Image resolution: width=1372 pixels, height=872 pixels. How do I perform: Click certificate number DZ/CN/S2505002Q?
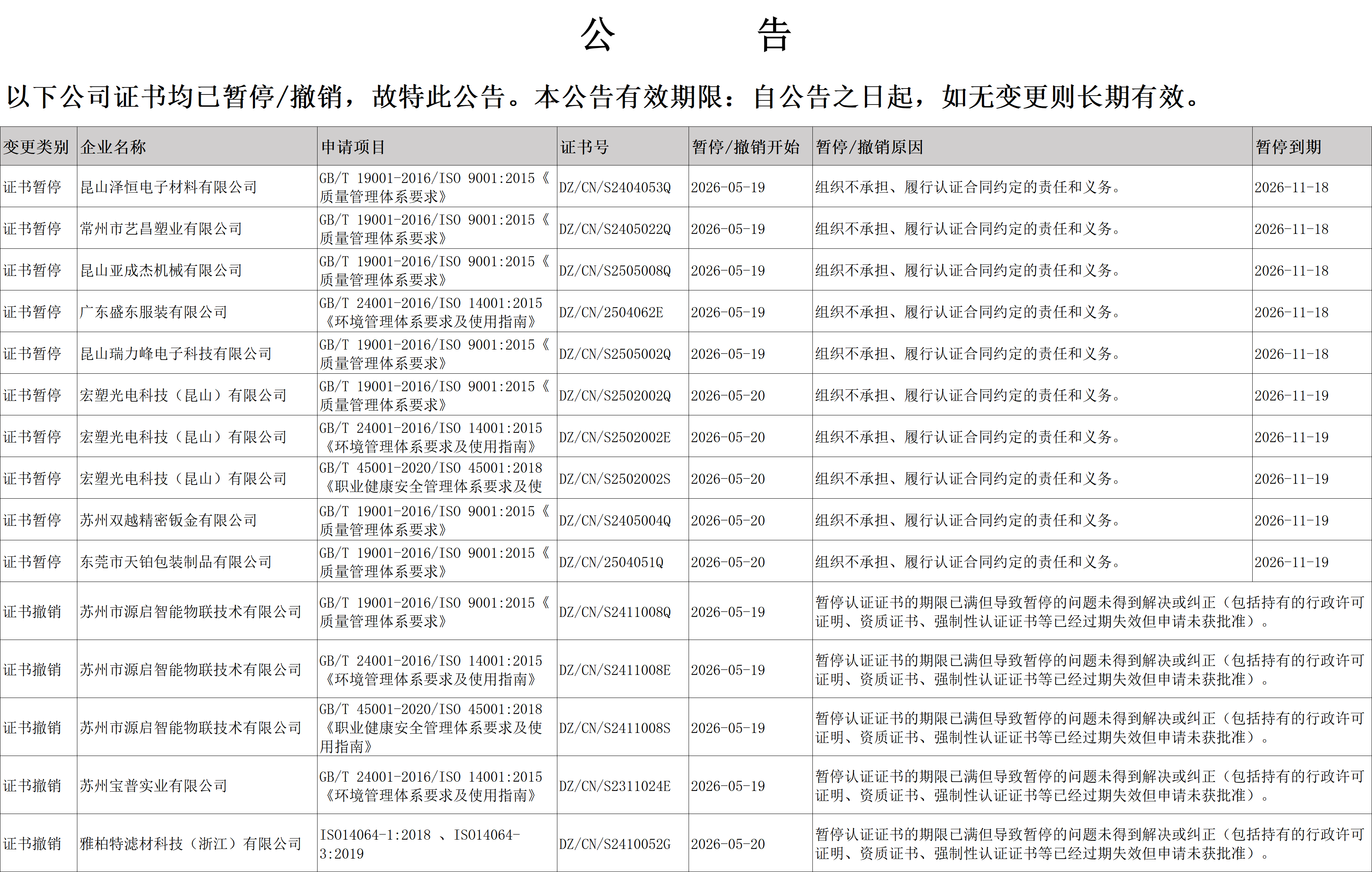615,354
